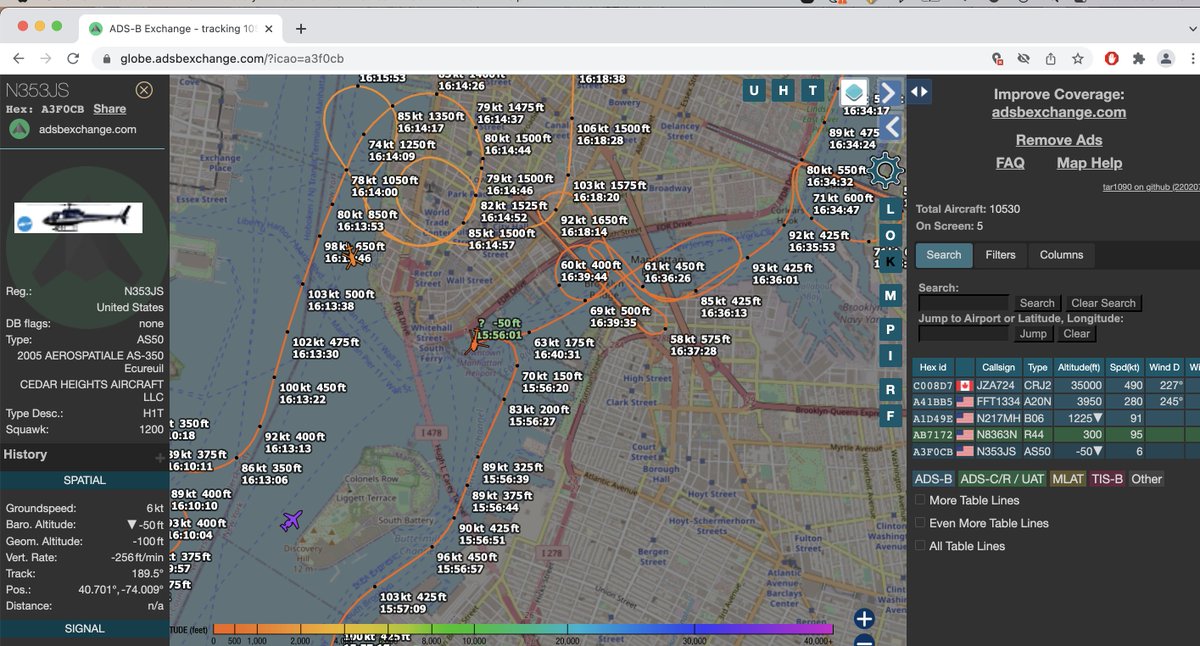Click the purple airplane icon on map
The height and width of the screenshot is (646, 1200).
point(291,521)
